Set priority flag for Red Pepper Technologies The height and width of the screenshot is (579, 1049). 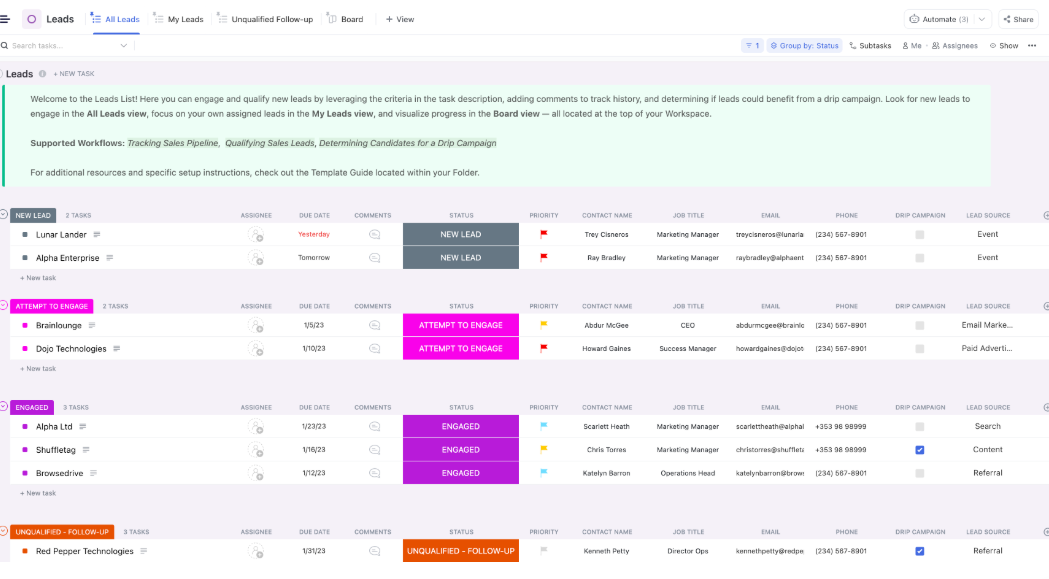coord(544,551)
